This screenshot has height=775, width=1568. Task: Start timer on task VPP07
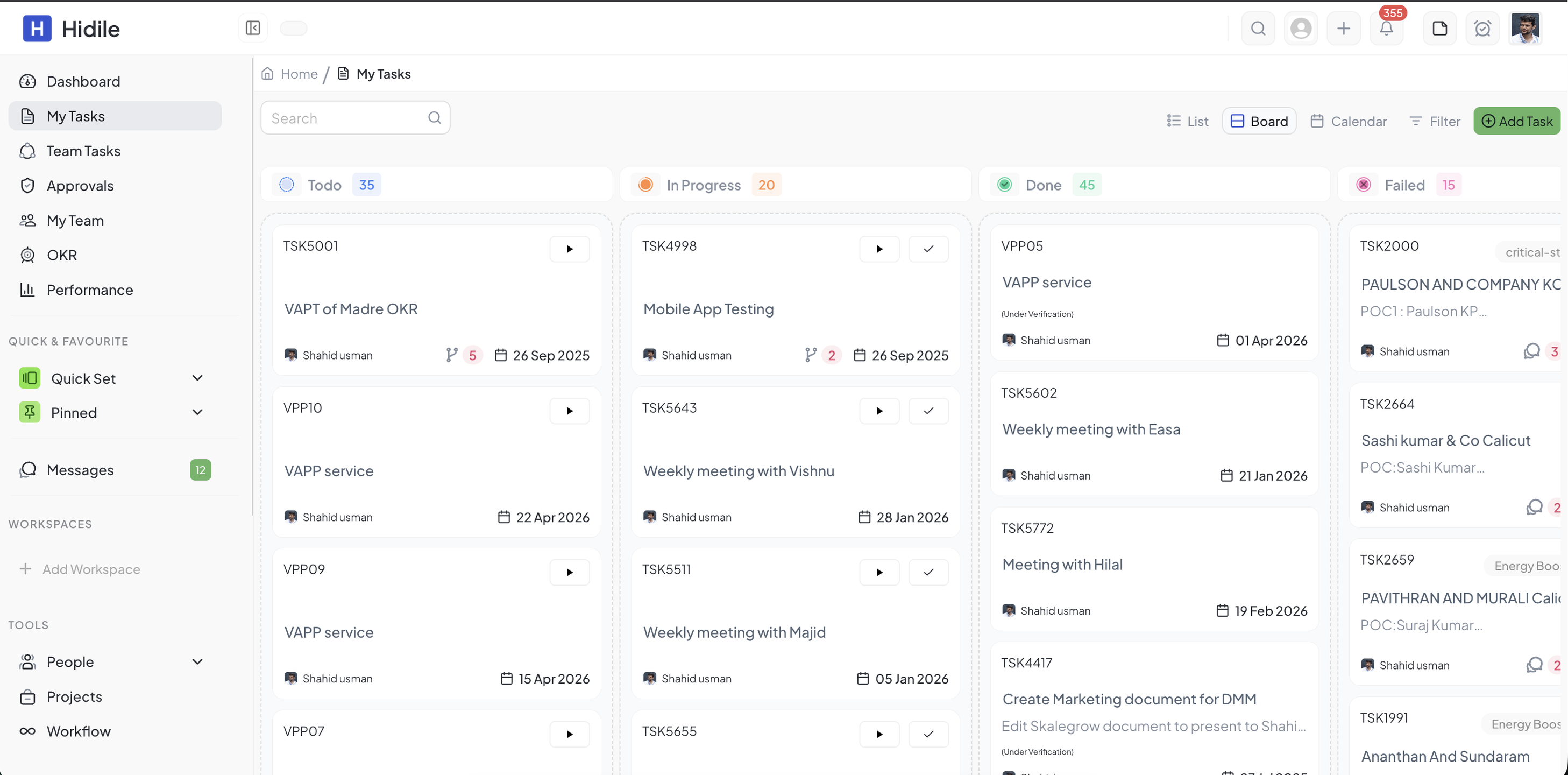(569, 734)
